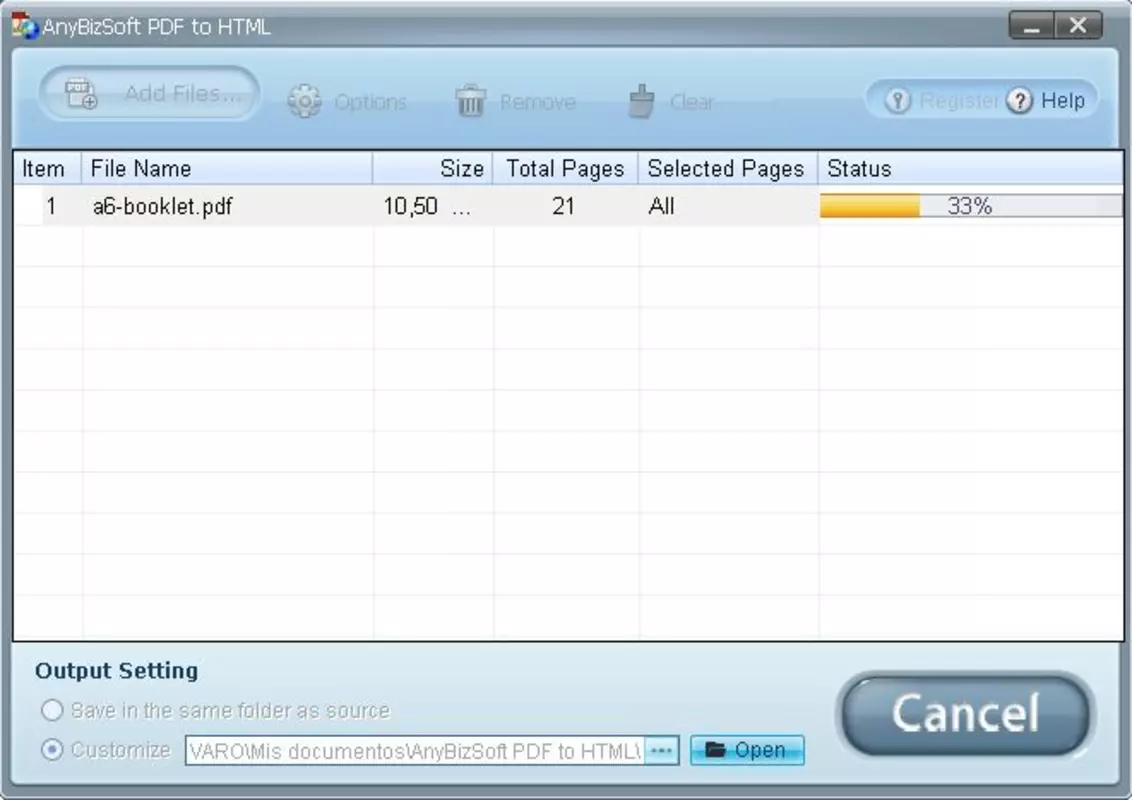Click the Add Files PDF icon
This screenshot has height=800, width=1132.
click(81, 94)
